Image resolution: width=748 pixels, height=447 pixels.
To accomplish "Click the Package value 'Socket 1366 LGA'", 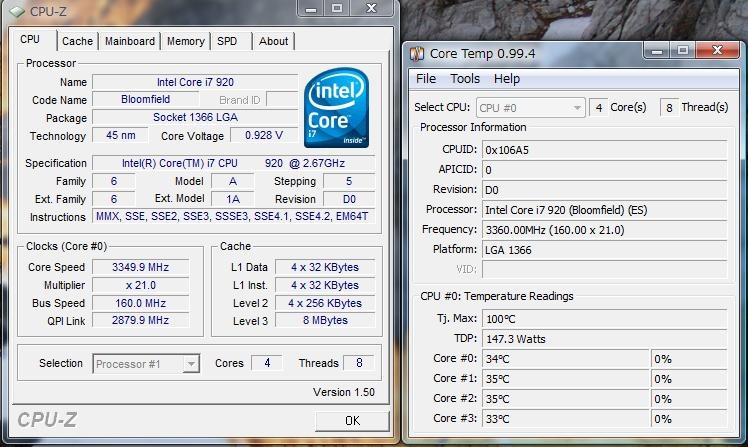I will (195, 117).
